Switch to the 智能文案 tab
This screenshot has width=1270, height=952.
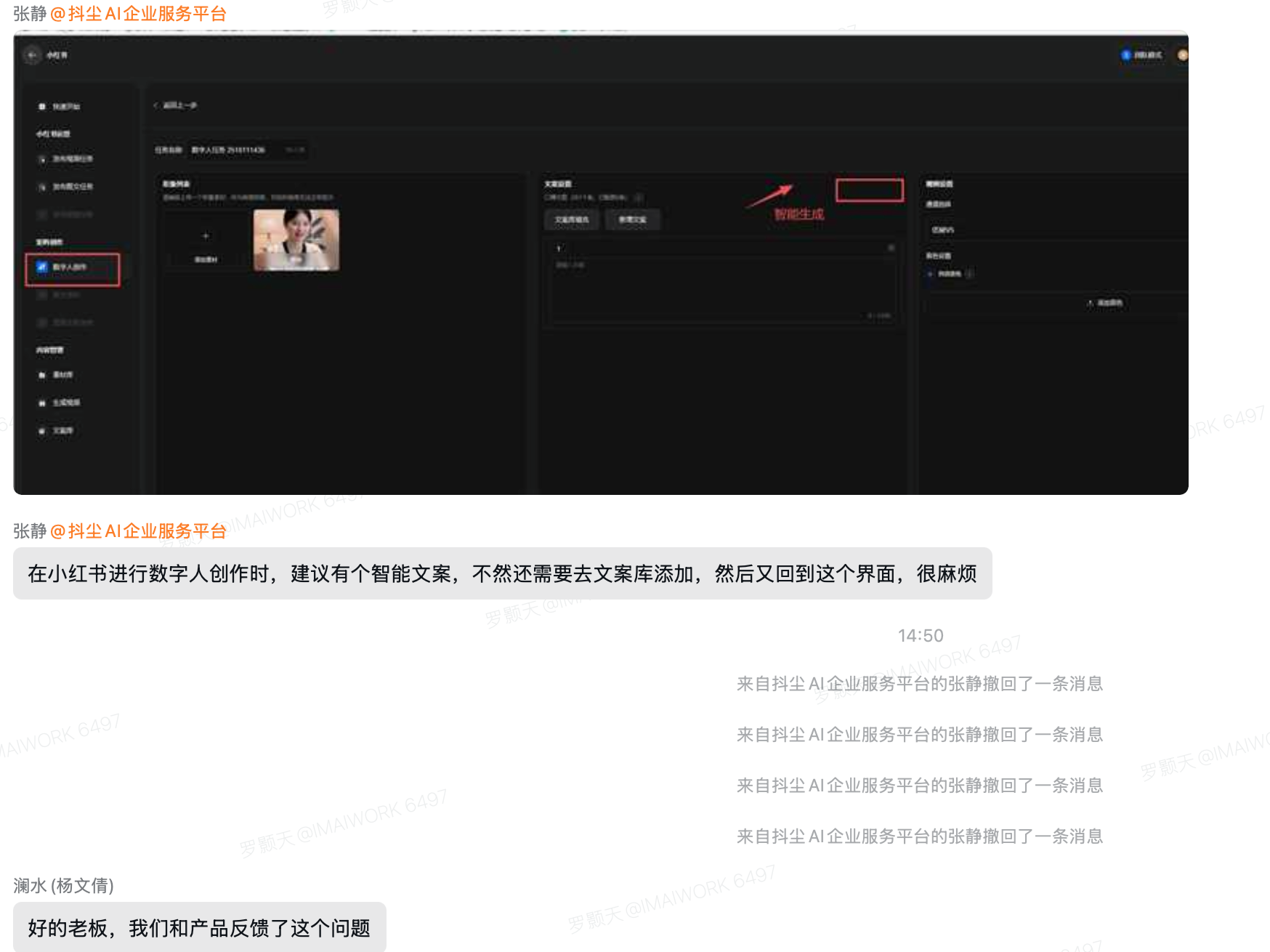[632, 219]
